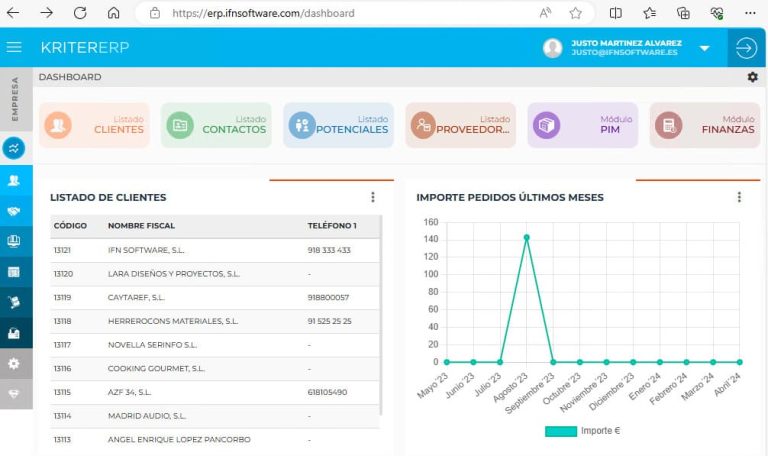Viewport: 768px width, 456px height.
Task: Open the warehouse sidebar icon
Action: [14, 333]
